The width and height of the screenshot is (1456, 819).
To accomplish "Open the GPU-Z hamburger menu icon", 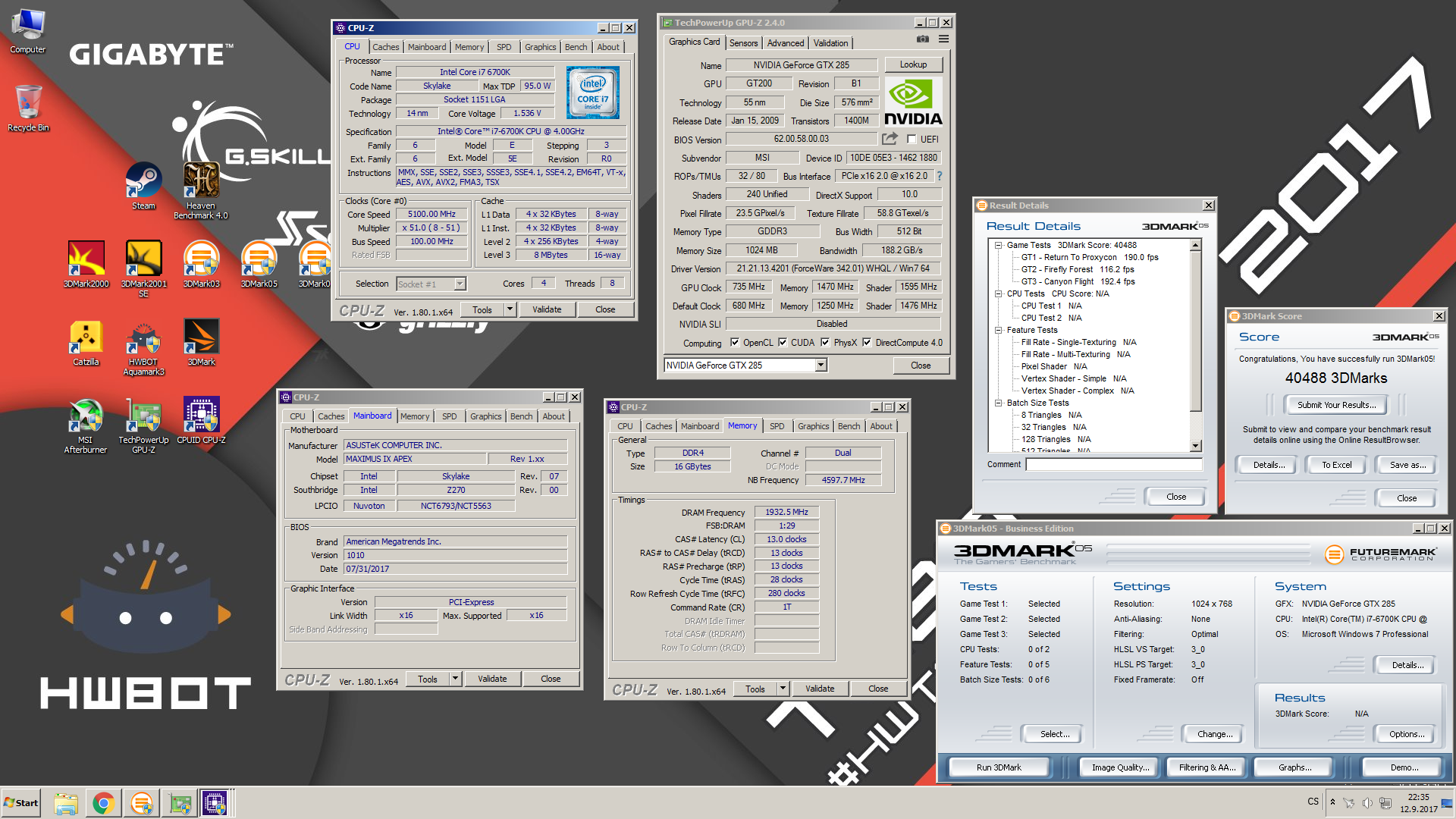I will (943, 39).
